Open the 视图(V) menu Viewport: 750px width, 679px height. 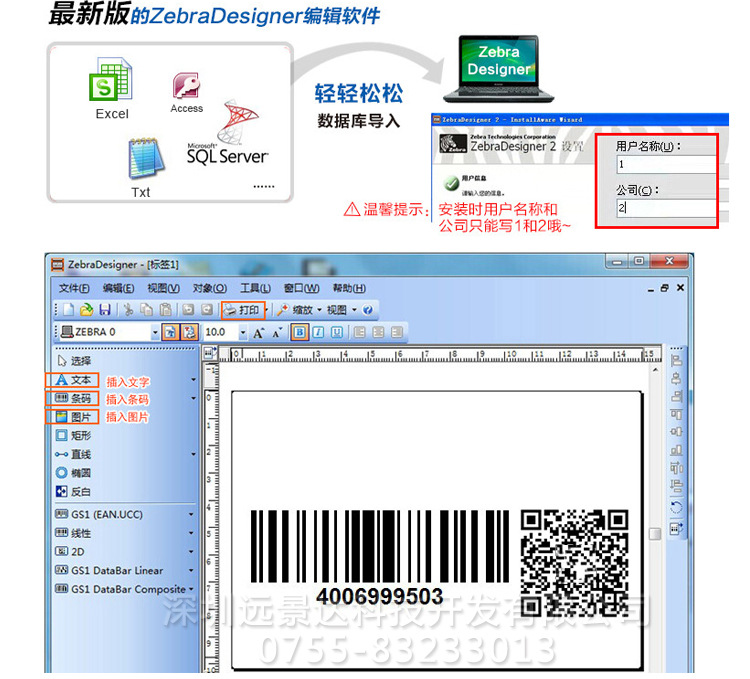(163, 288)
